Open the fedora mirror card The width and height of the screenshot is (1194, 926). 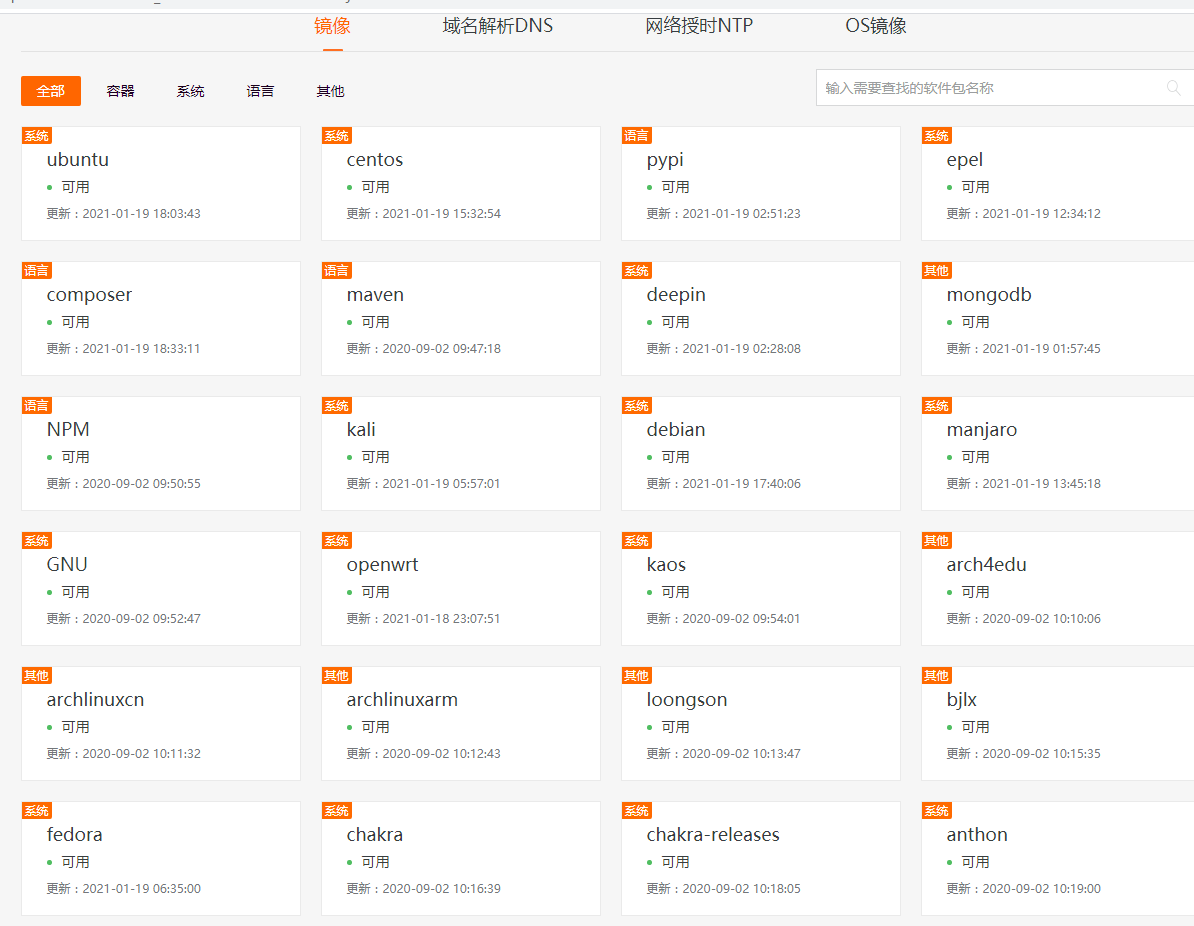pos(161,858)
